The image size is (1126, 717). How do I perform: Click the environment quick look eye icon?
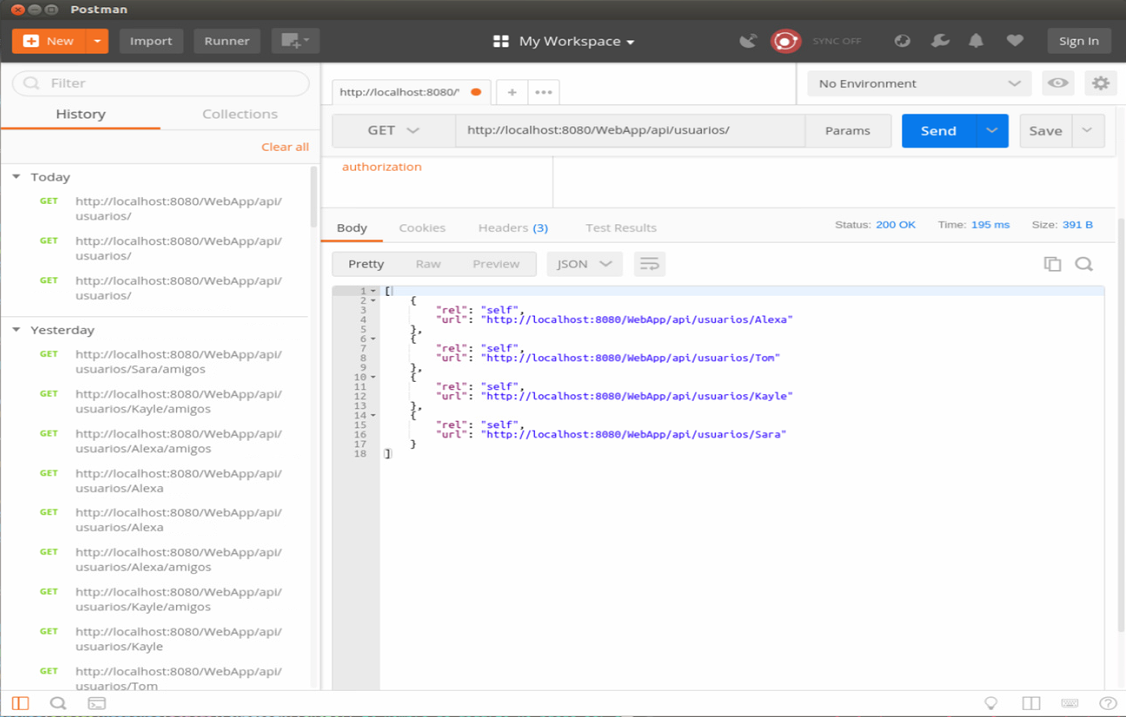(1058, 83)
